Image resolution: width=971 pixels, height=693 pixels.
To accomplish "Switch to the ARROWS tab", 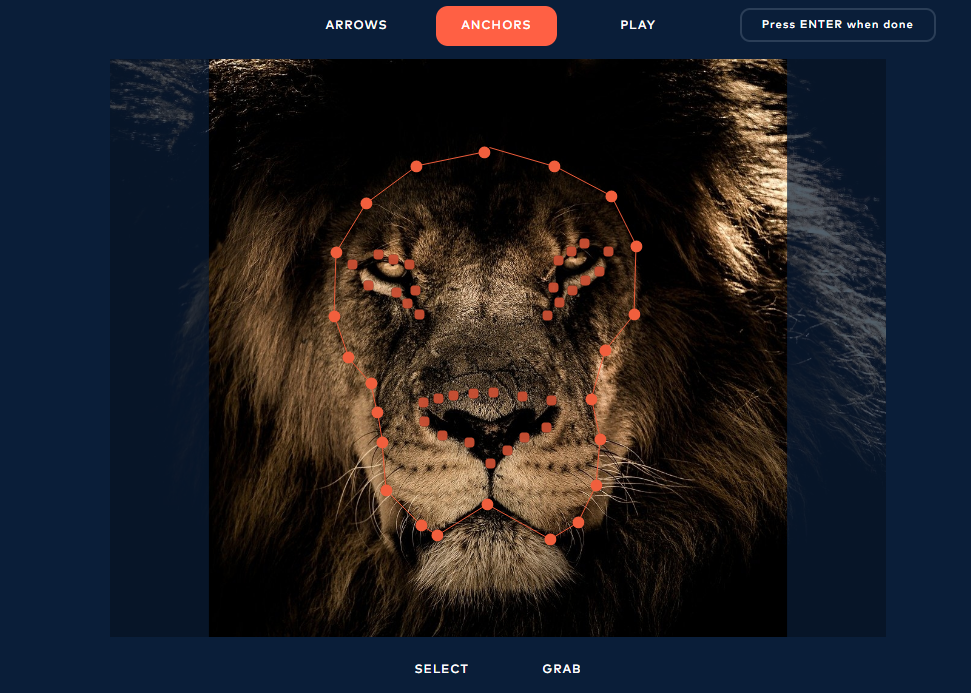I will (356, 25).
